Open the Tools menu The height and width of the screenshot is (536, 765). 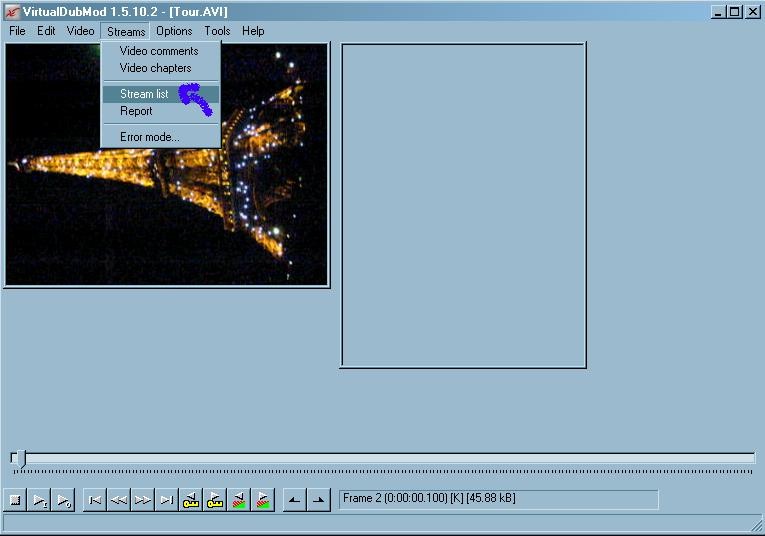pos(217,31)
